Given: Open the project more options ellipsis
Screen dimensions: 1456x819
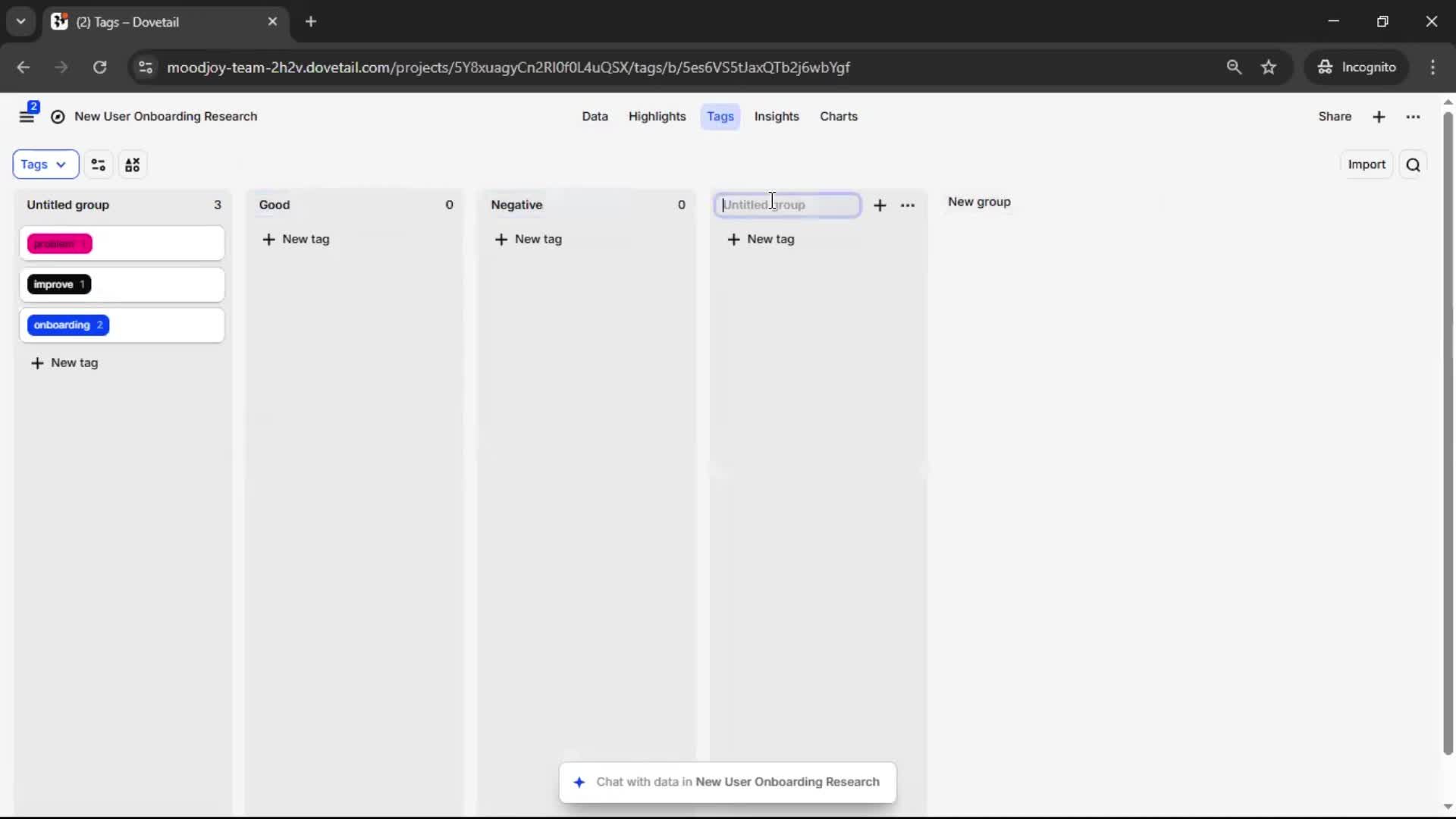Looking at the screenshot, I should tap(1413, 117).
